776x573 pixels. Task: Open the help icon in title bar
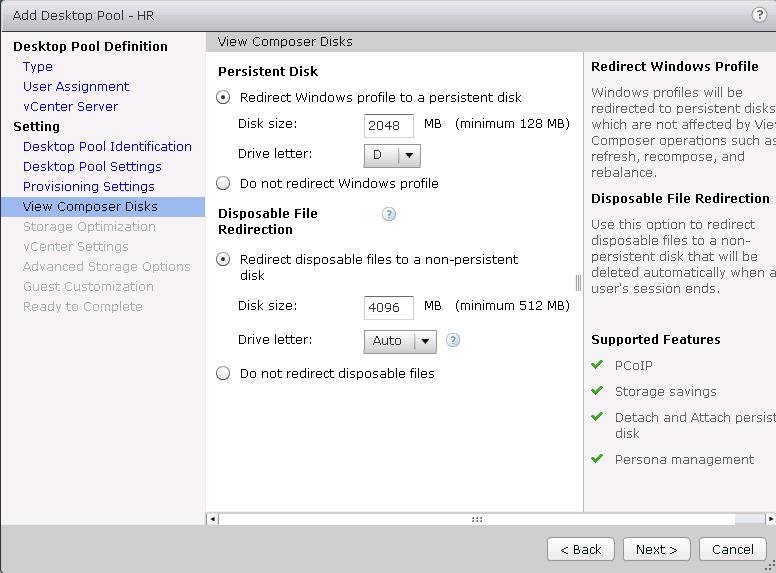(759, 15)
